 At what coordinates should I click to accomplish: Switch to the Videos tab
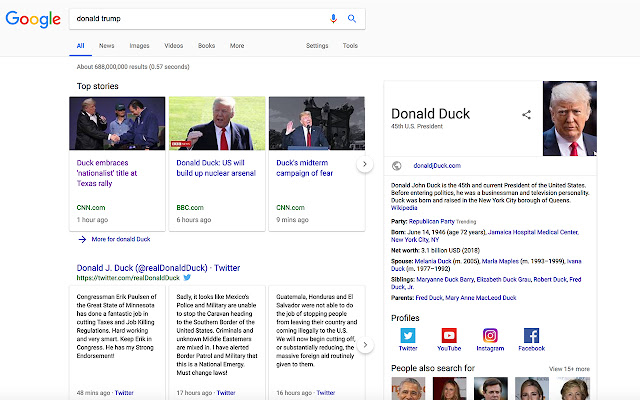click(173, 46)
